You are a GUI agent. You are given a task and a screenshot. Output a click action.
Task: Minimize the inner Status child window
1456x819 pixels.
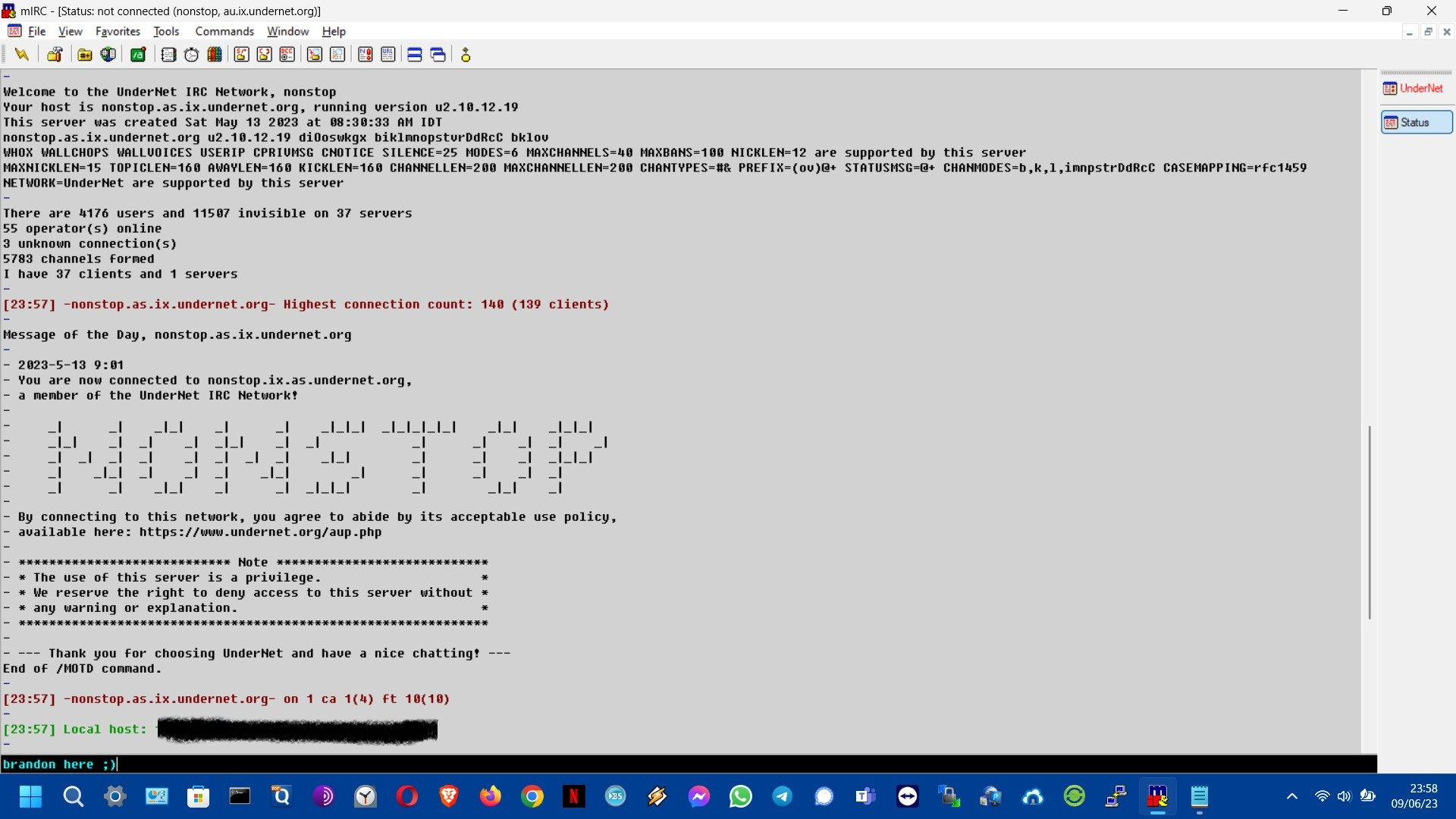pyautogui.click(x=1409, y=32)
